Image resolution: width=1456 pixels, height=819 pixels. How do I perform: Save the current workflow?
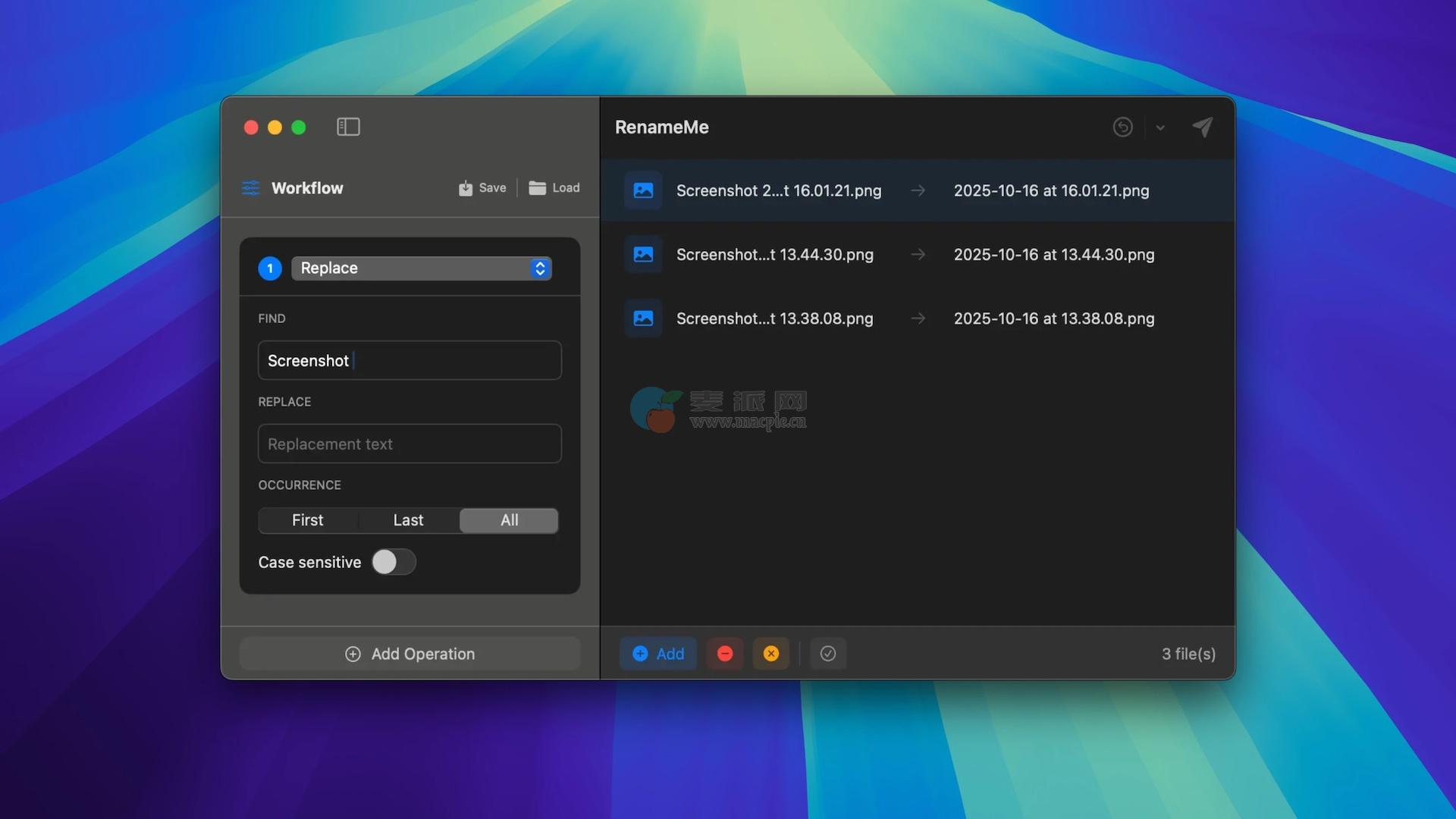pyautogui.click(x=482, y=188)
